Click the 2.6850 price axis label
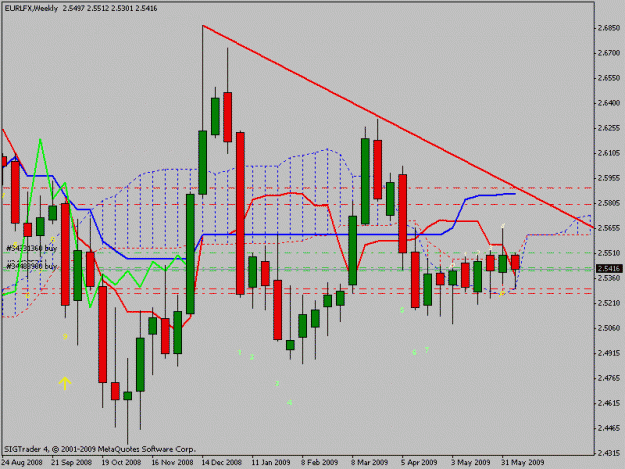Viewport: 625px width, 469px height. (x=609, y=28)
